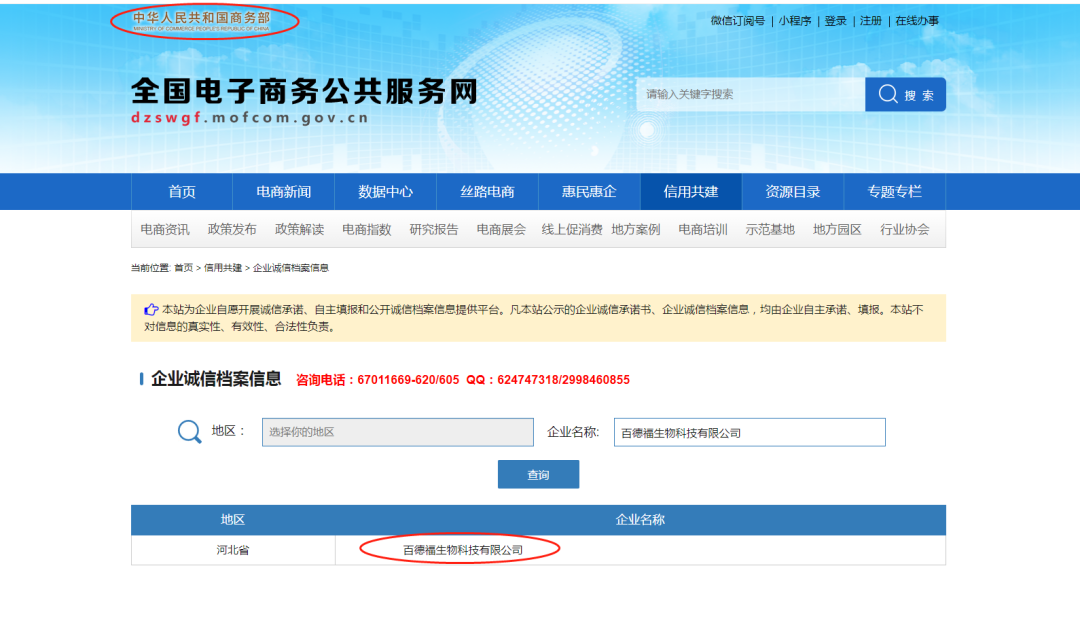Open the circled 百德福生物科技有限公司 company result

[x=459, y=548]
